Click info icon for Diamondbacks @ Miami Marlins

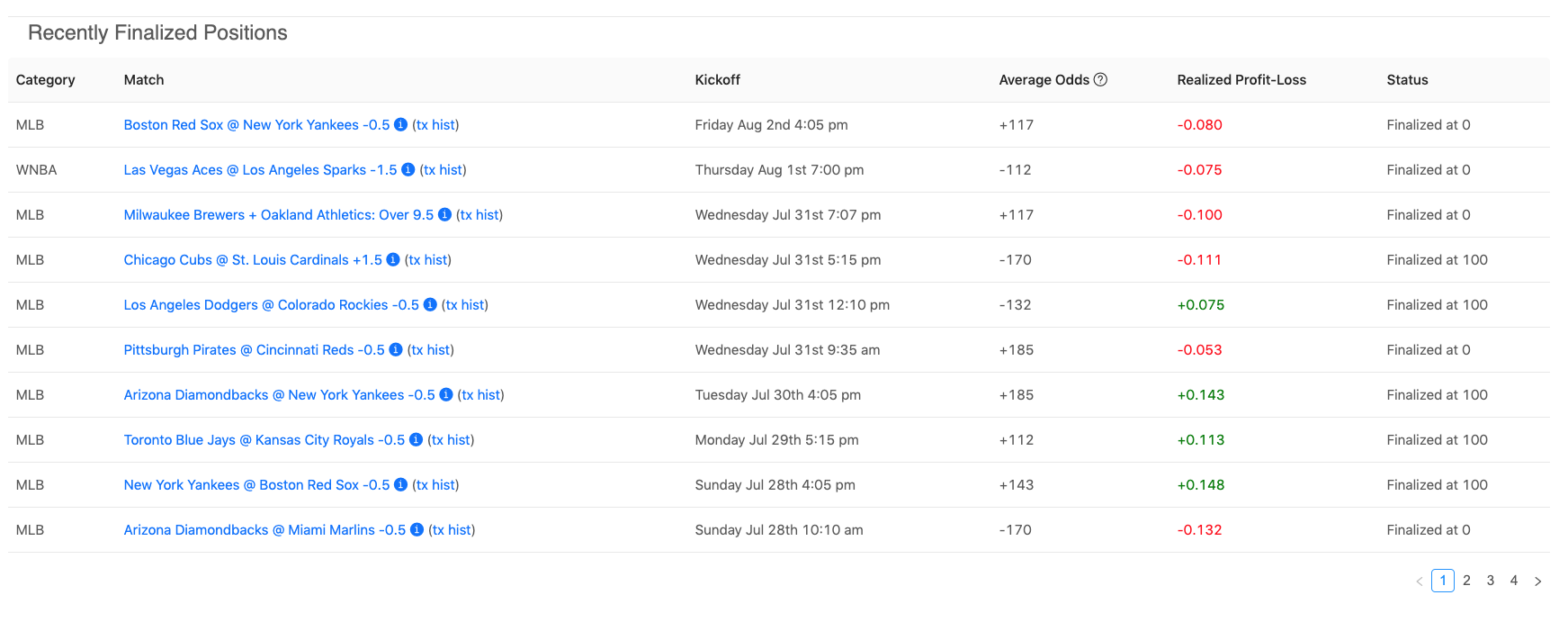pyautogui.click(x=417, y=530)
